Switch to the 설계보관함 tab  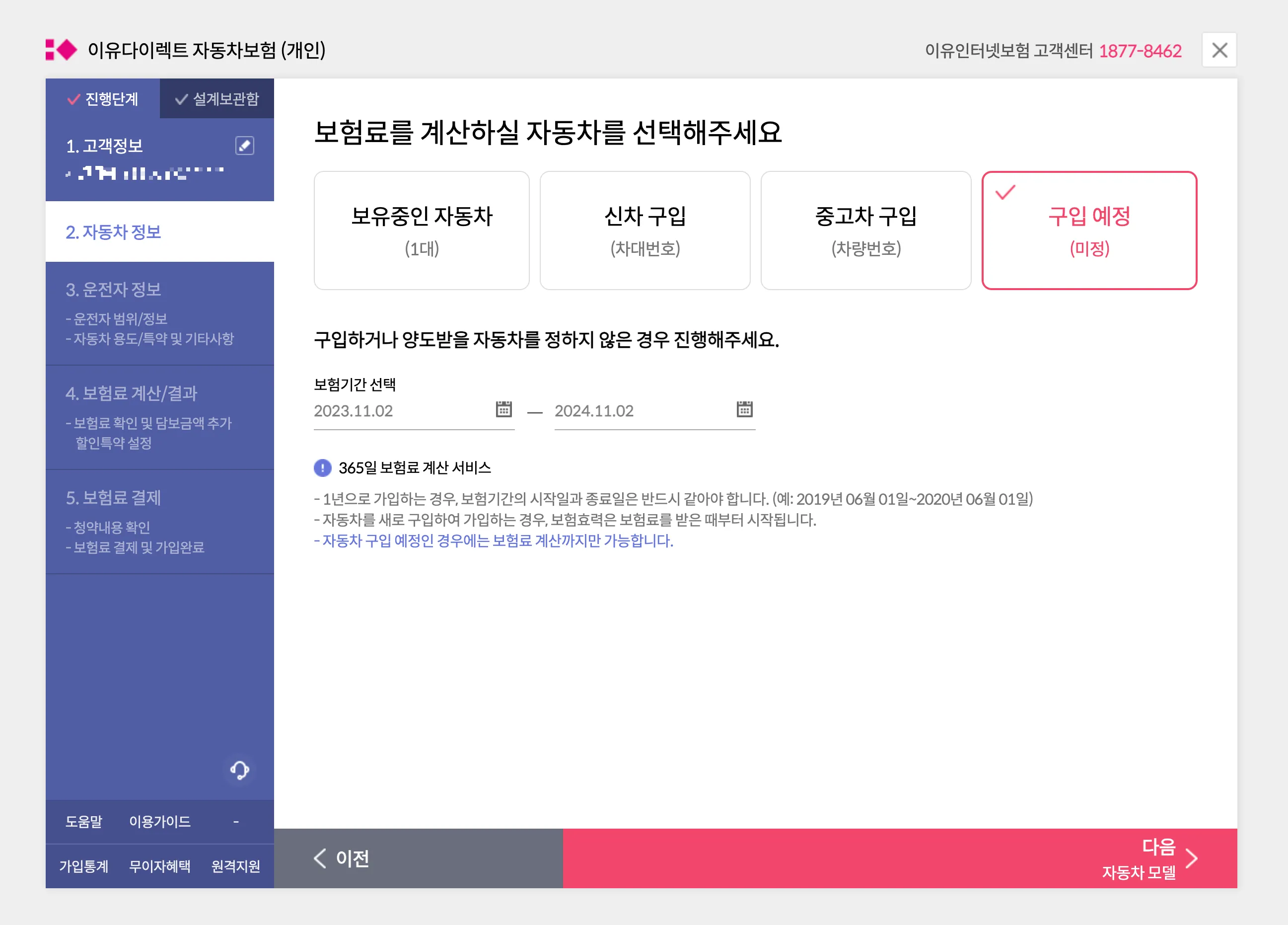coord(216,99)
